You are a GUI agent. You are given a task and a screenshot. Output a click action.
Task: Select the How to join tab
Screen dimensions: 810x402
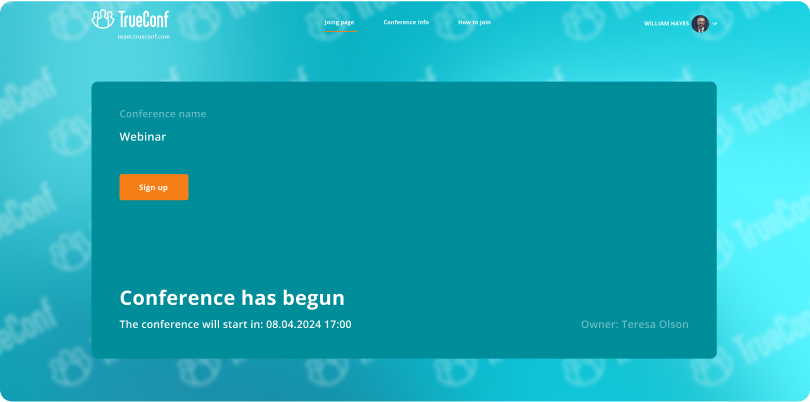[474, 22]
